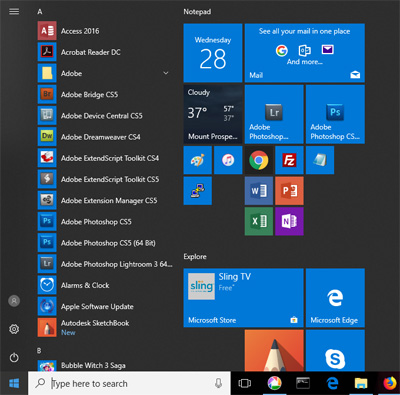Open Adobe Bridge CS5
This screenshot has height=395, width=400.
pyautogui.click(x=105, y=95)
